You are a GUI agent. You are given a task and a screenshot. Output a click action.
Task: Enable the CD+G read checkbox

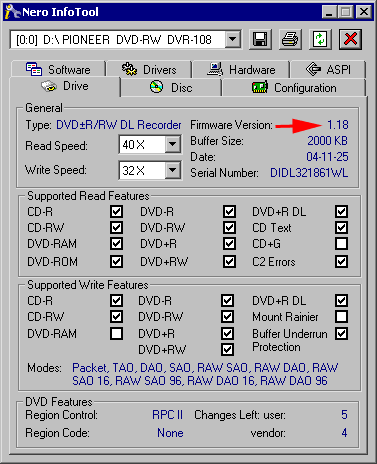pyautogui.click(x=341, y=244)
